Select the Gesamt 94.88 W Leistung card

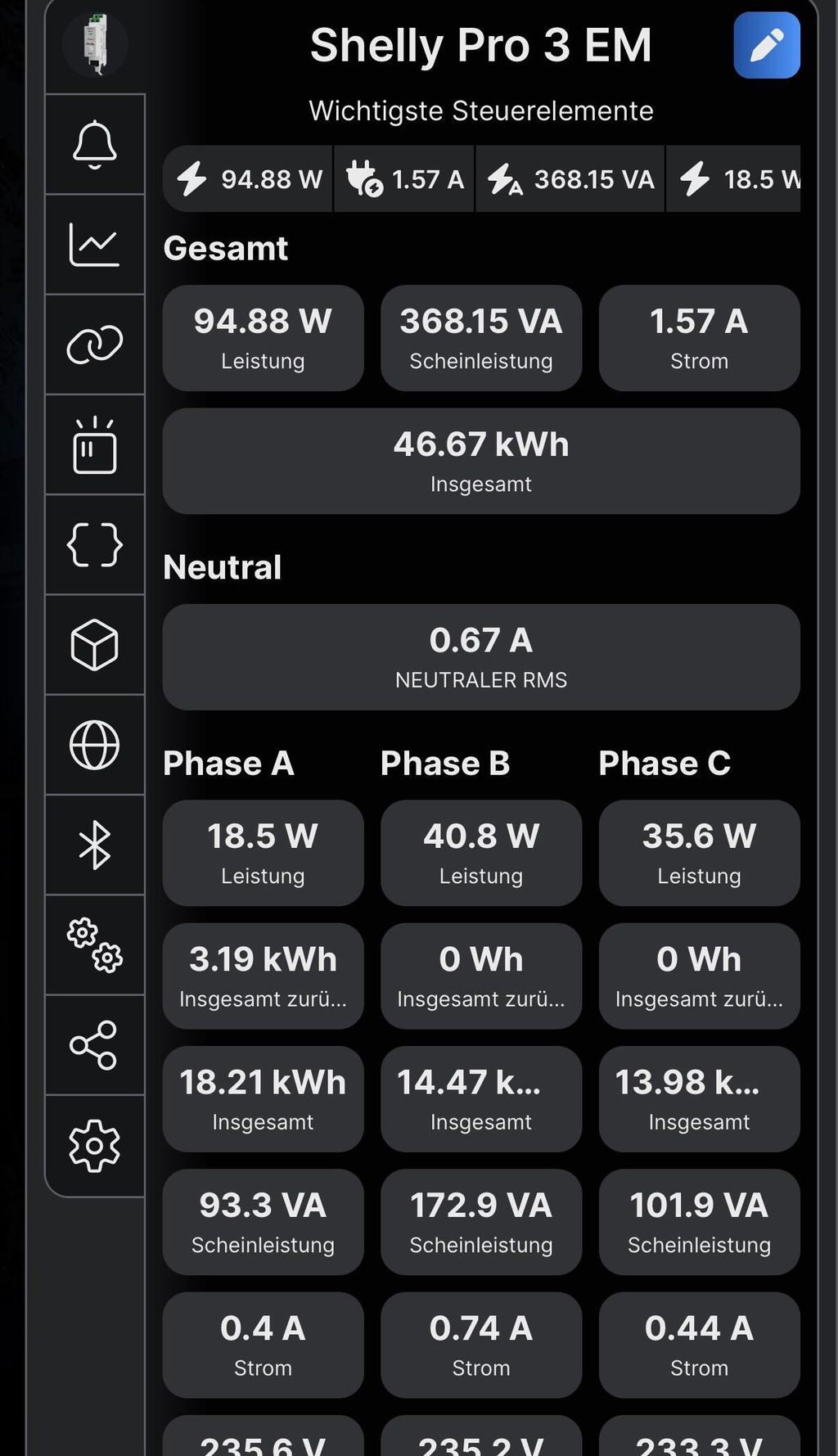(x=263, y=338)
